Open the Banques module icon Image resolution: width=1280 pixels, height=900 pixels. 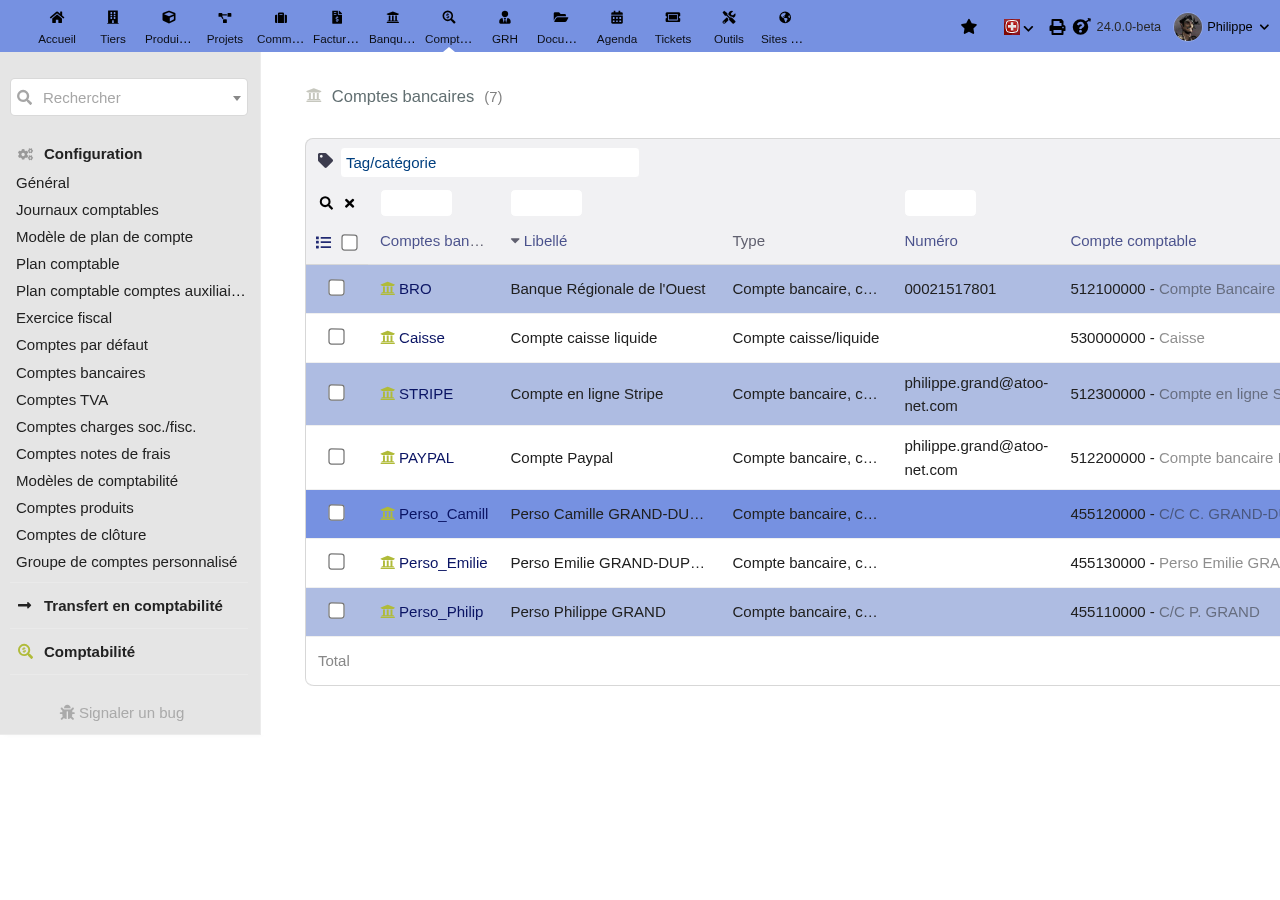(393, 17)
